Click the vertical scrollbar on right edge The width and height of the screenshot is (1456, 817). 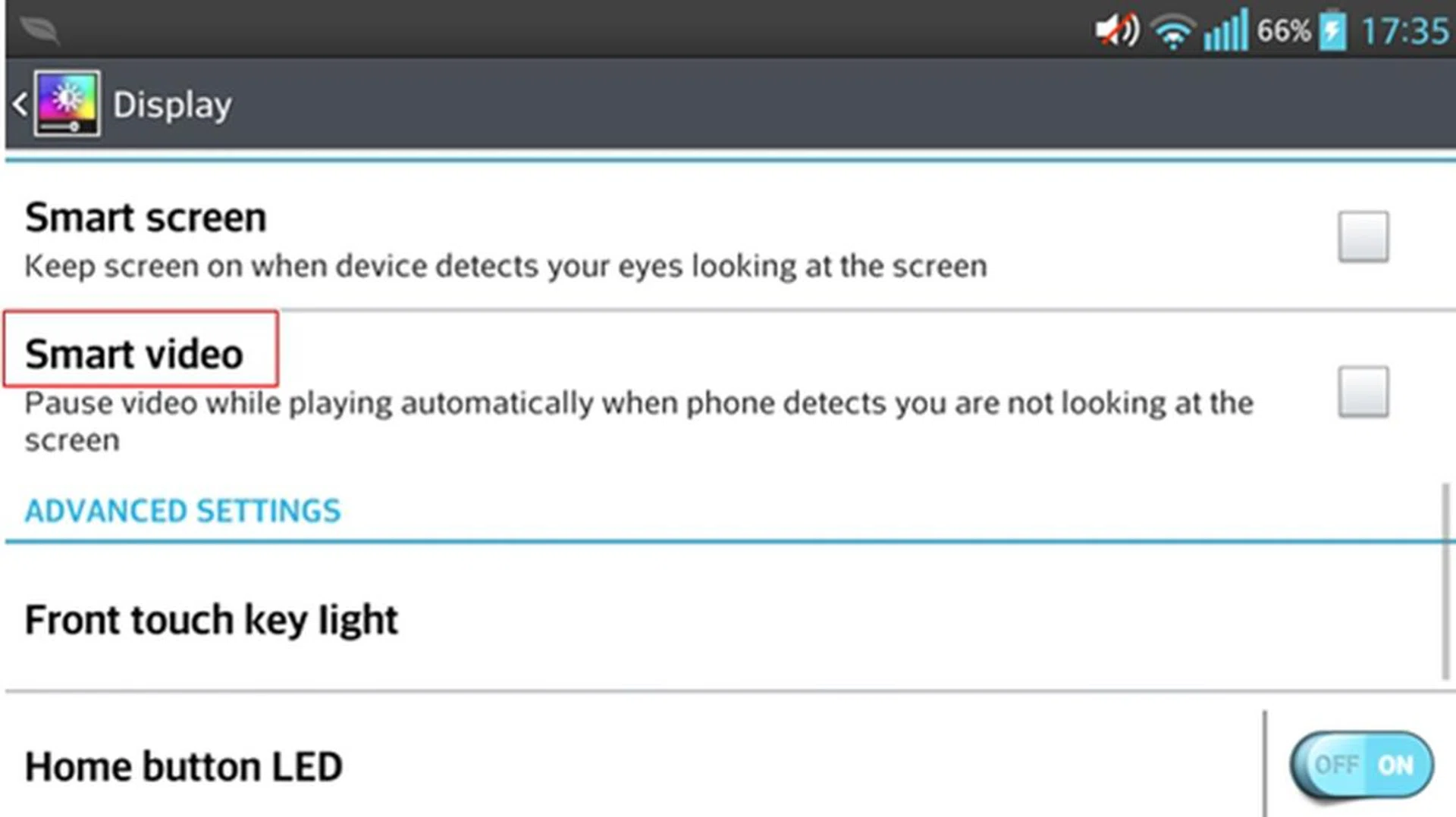point(1445,581)
